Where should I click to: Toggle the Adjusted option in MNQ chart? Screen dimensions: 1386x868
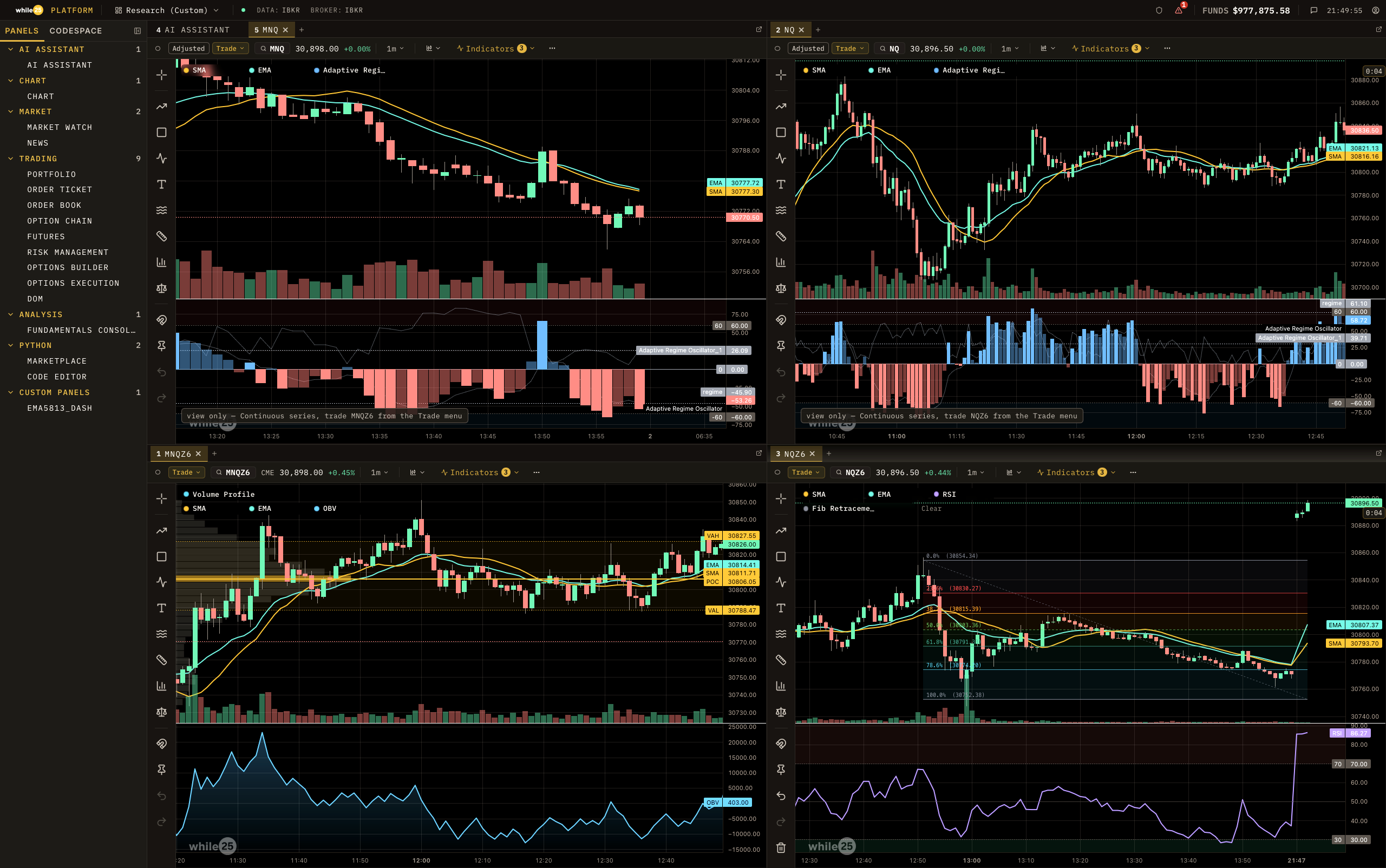click(x=188, y=49)
